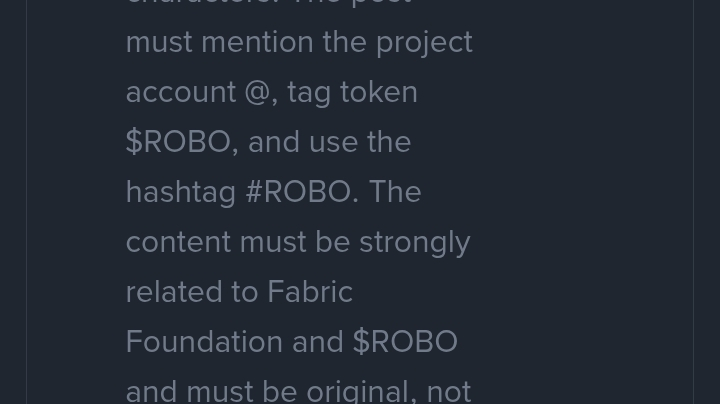Click the word 'Foundation'

click(204, 342)
